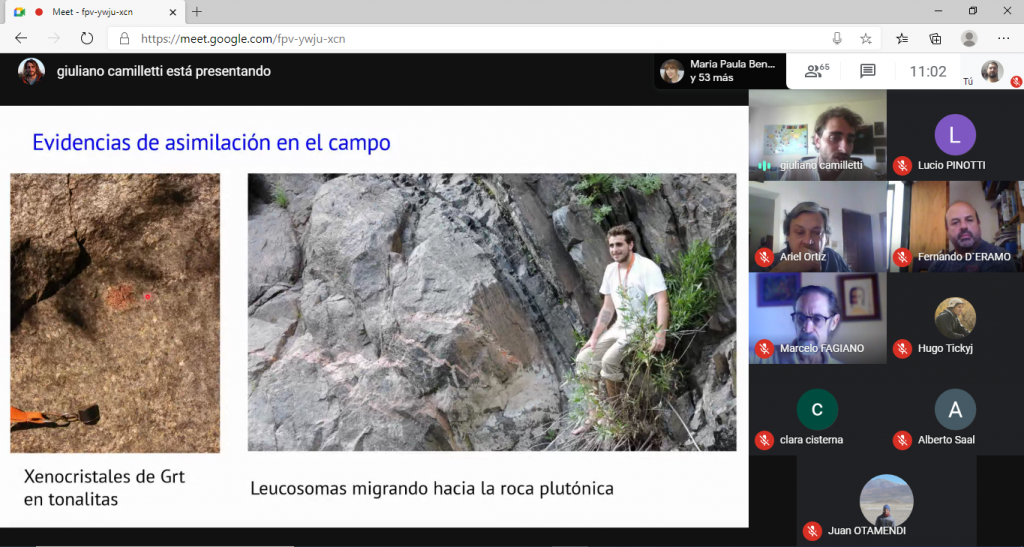Click slide title 'Evidencias de asimilación en el campo'
1024x547 pixels.
(x=212, y=142)
